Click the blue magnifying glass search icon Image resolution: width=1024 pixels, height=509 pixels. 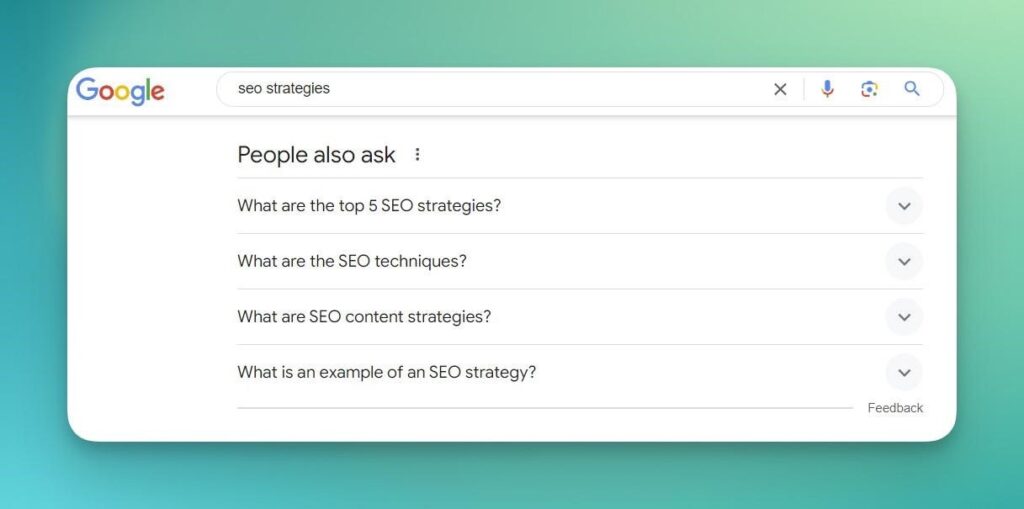tap(912, 89)
